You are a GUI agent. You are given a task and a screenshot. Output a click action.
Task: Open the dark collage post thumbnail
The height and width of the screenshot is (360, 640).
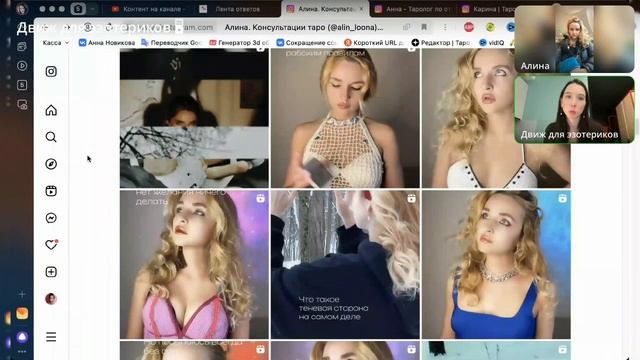[x=194, y=118]
